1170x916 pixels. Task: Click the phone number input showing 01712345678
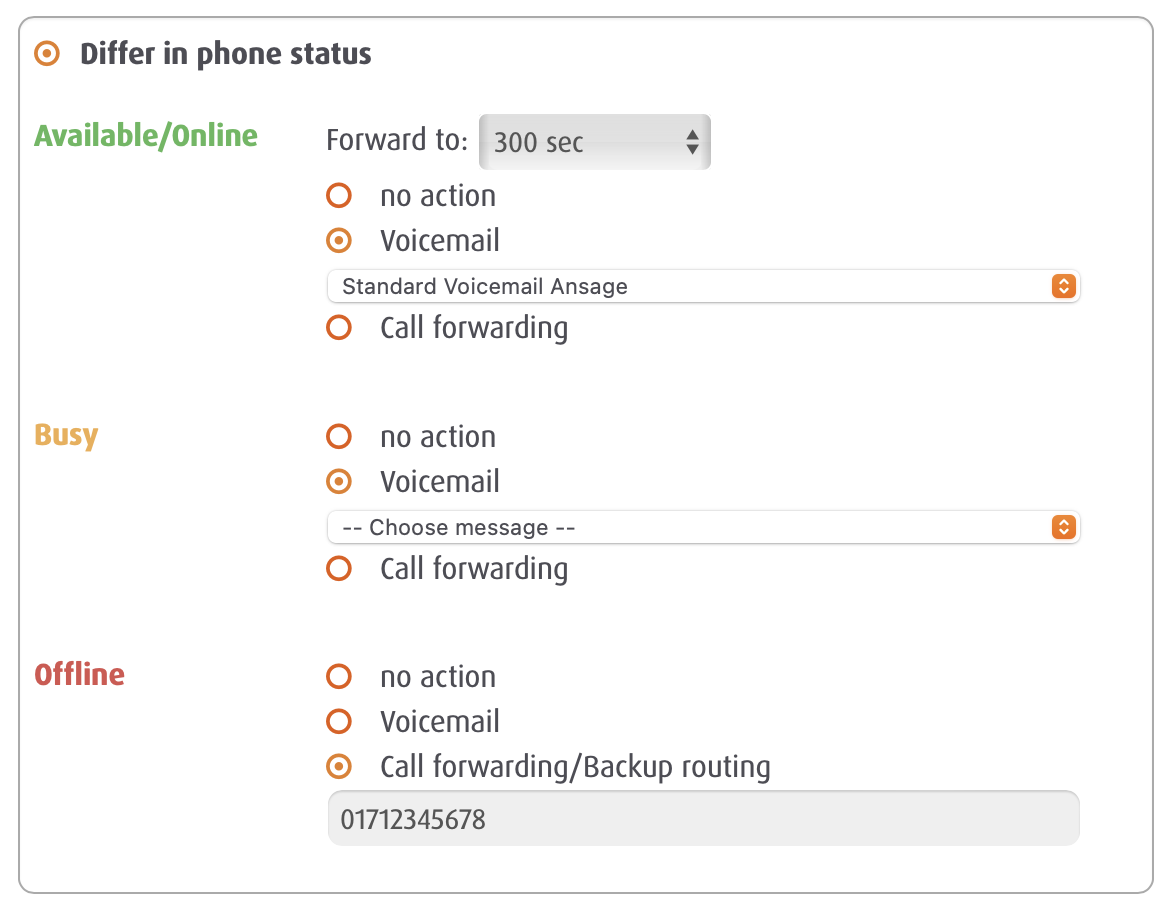[x=700, y=817]
